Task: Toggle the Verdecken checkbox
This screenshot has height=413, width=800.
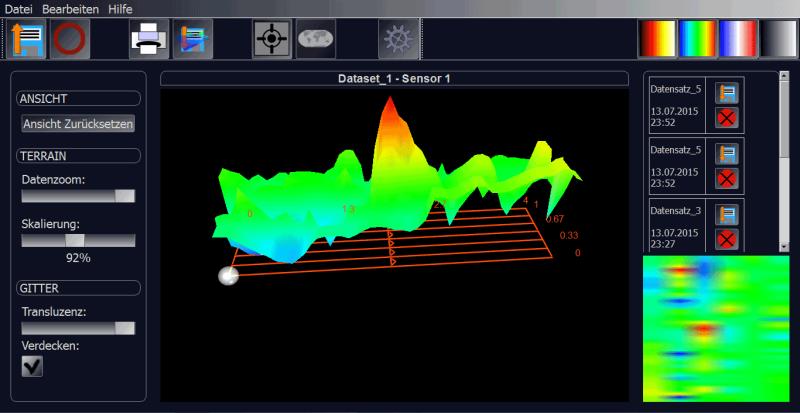Action: tap(33, 367)
